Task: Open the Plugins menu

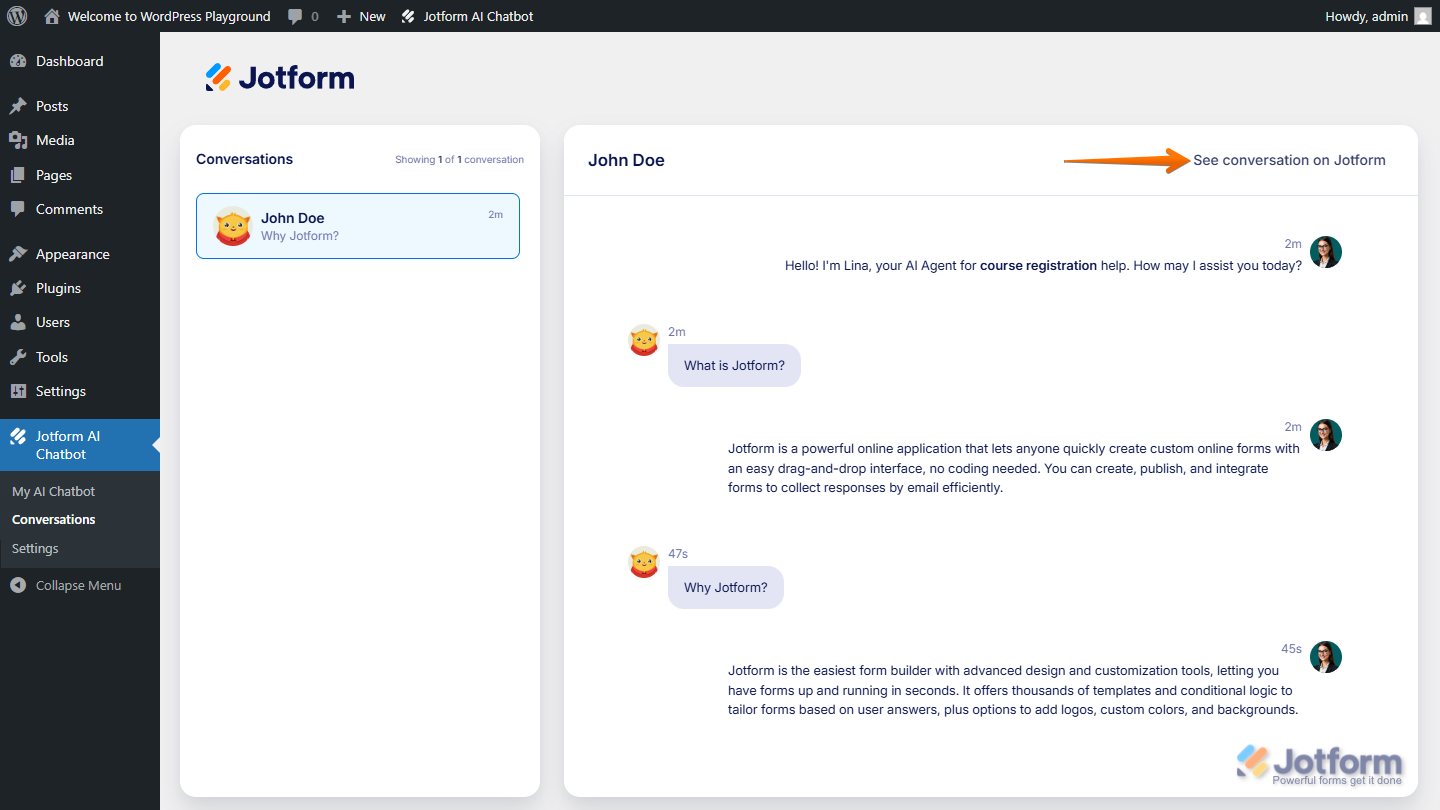Action: pos(80,288)
